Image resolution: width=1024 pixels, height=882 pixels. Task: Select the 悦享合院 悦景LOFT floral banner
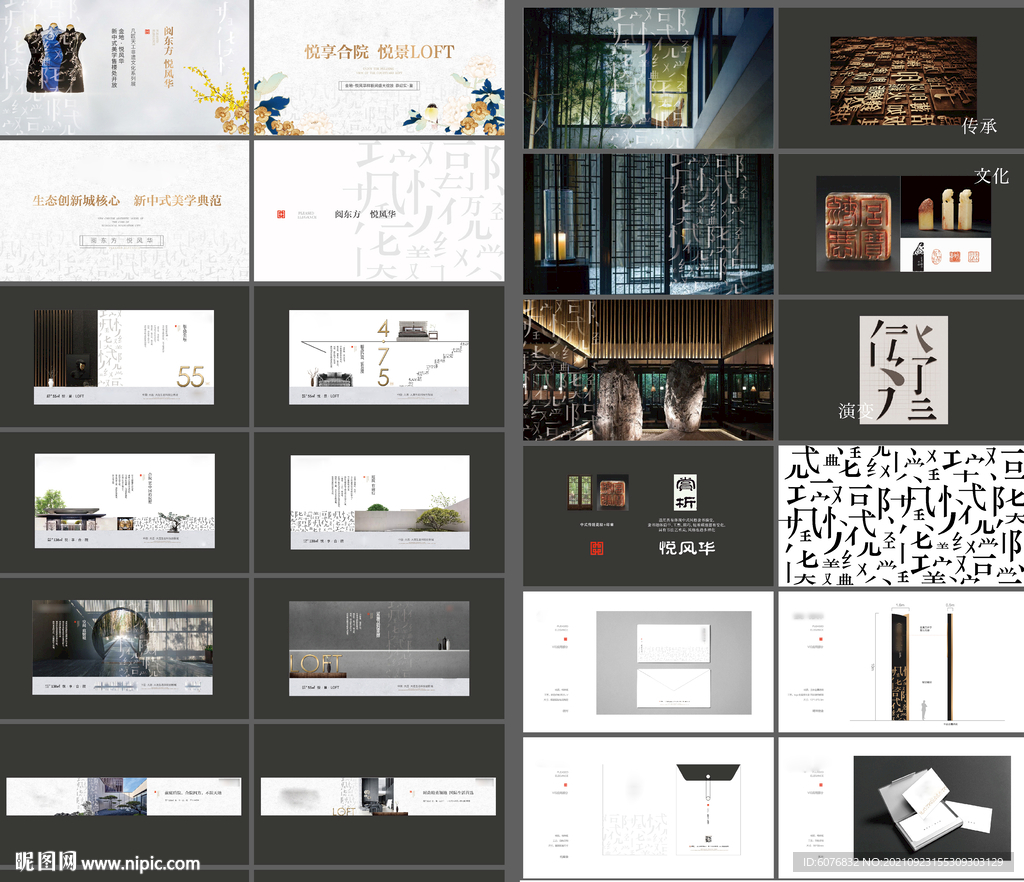(379, 67)
